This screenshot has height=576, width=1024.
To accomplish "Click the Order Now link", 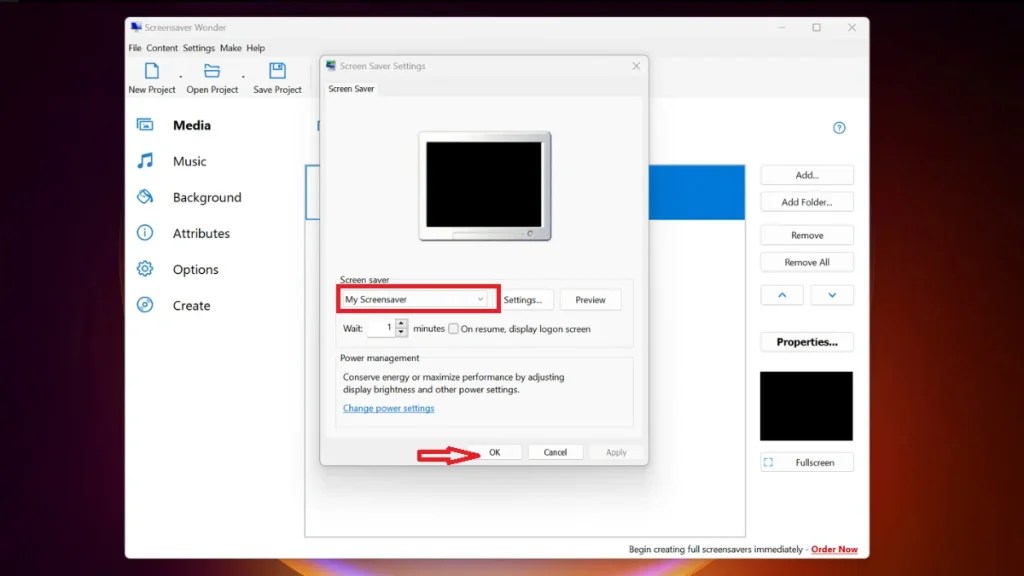I will [x=834, y=549].
